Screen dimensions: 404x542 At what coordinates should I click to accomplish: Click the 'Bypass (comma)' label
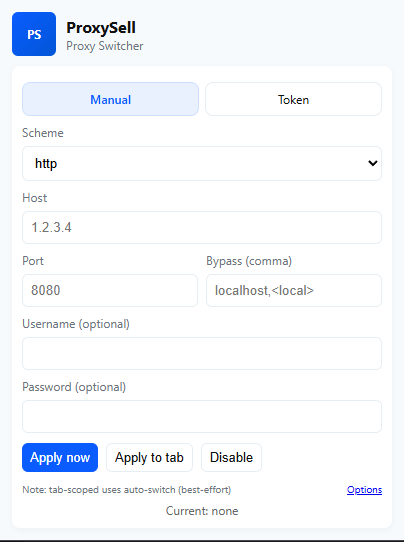(x=249, y=261)
